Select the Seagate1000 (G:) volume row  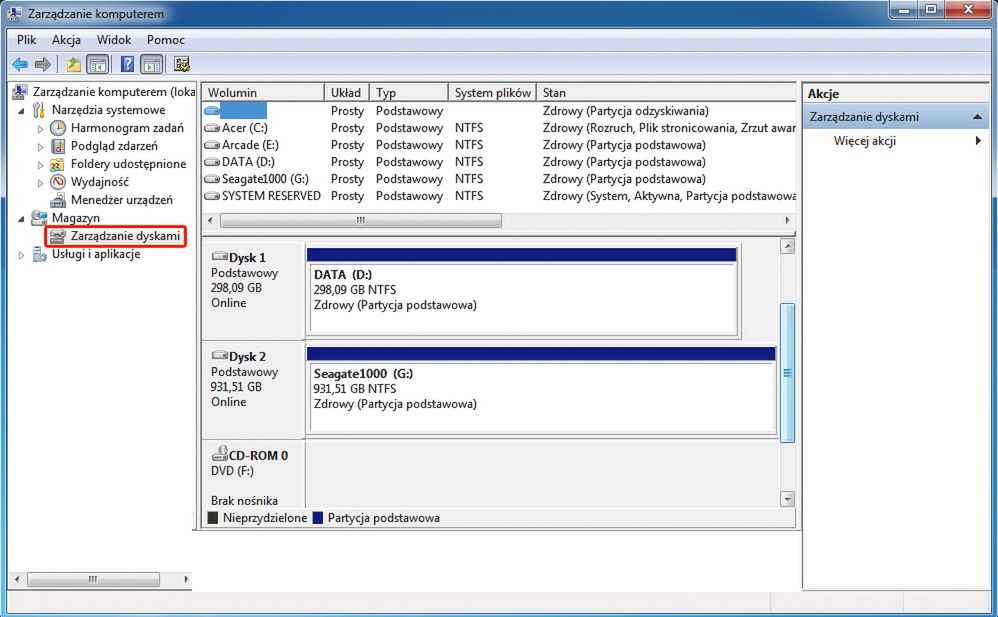499,179
